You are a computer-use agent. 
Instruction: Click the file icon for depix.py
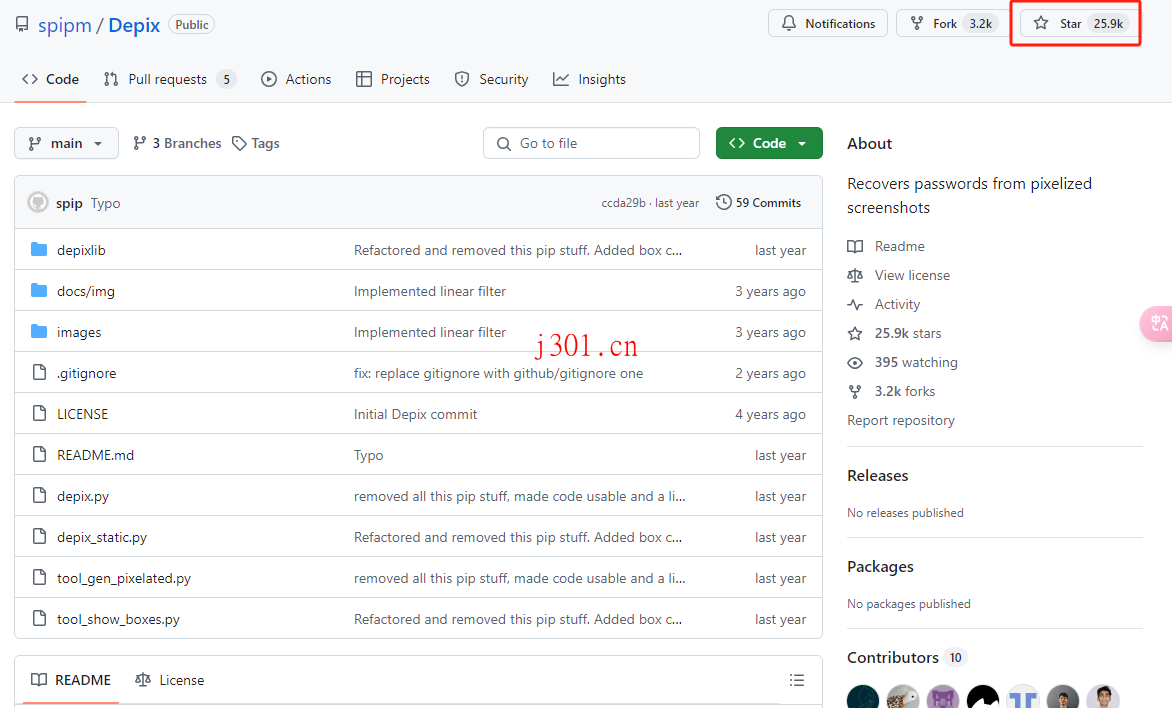pos(40,495)
